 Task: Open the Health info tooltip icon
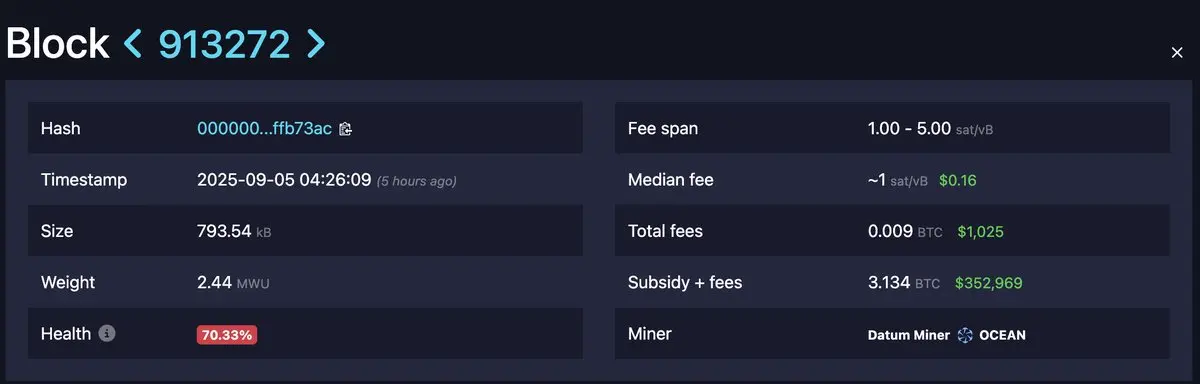107,334
